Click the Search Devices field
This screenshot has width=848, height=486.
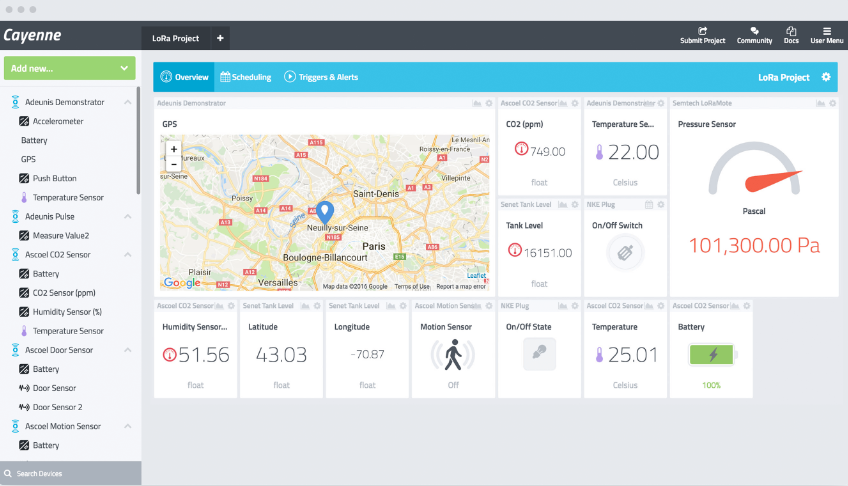tap(71, 474)
